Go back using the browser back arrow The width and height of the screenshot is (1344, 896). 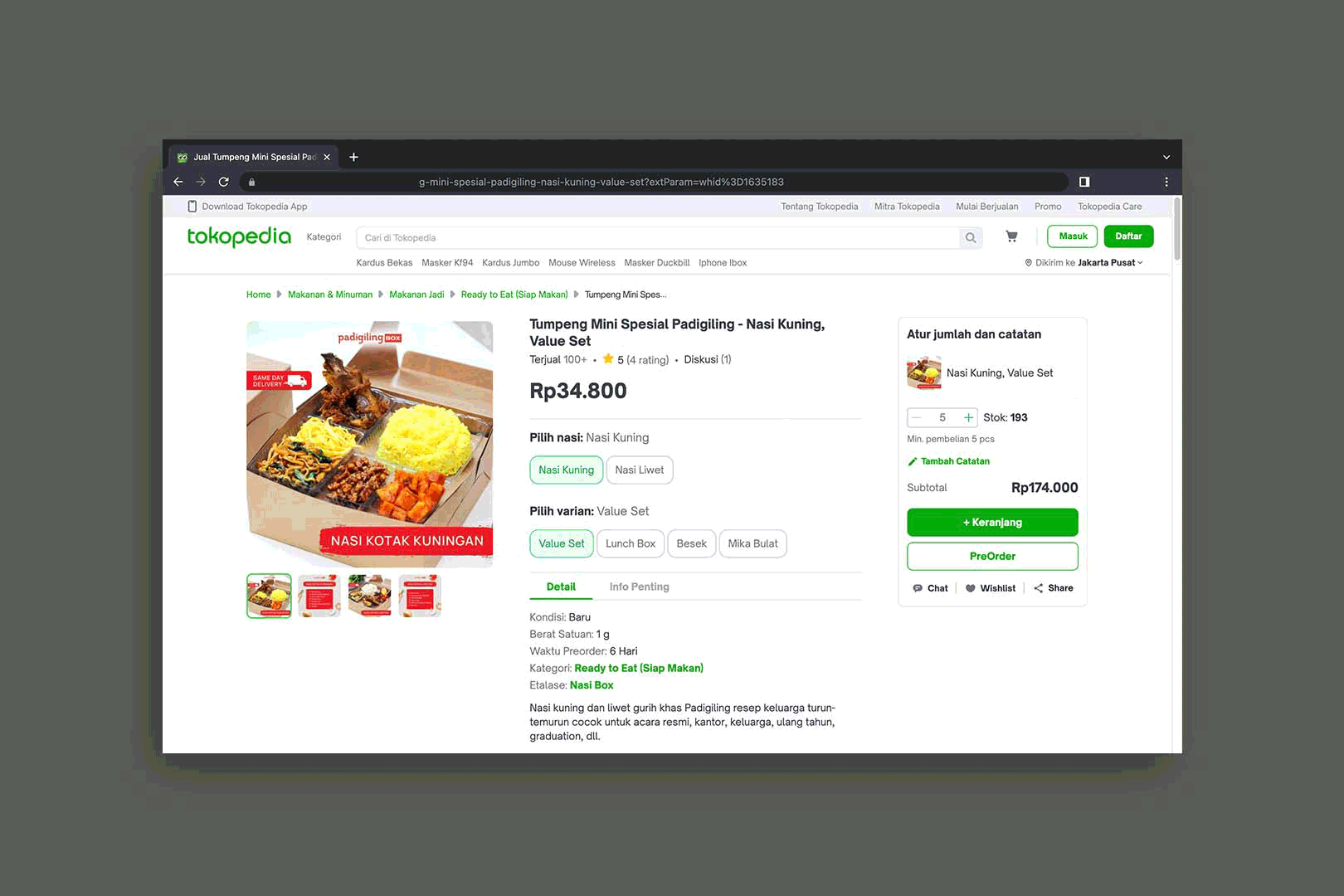point(178,182)
